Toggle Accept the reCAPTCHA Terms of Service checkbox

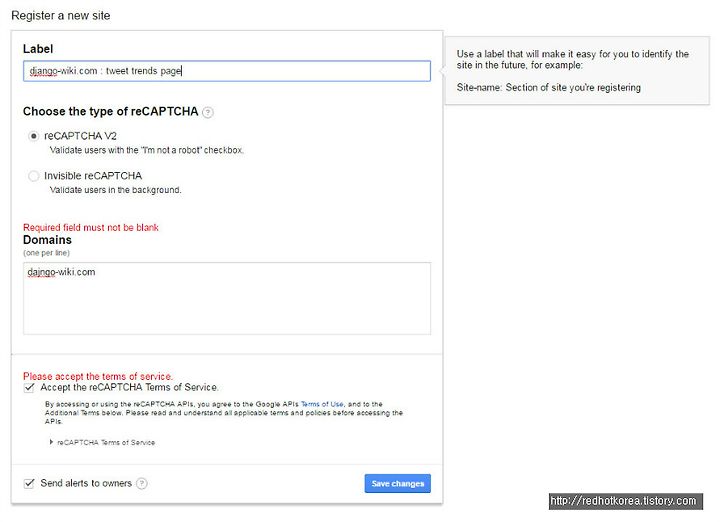coord(29,388)
